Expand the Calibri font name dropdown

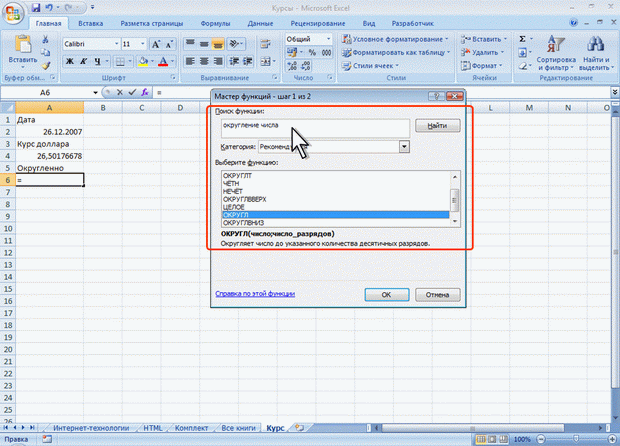pos(115,44)
